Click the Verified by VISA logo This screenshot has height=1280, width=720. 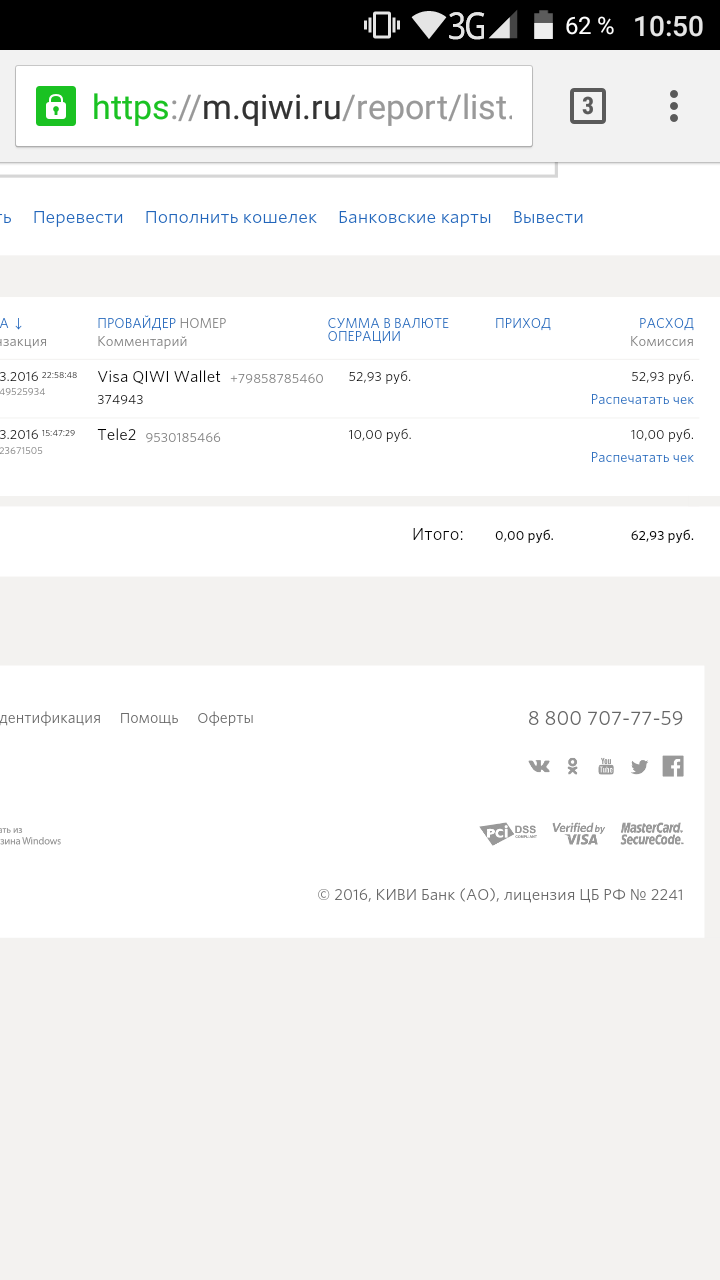coord(579,833)
